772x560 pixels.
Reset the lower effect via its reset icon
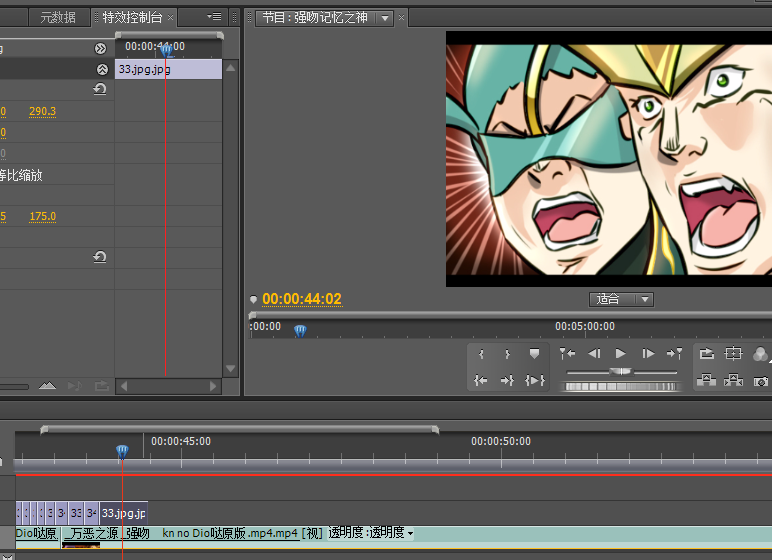click(100, 257)
